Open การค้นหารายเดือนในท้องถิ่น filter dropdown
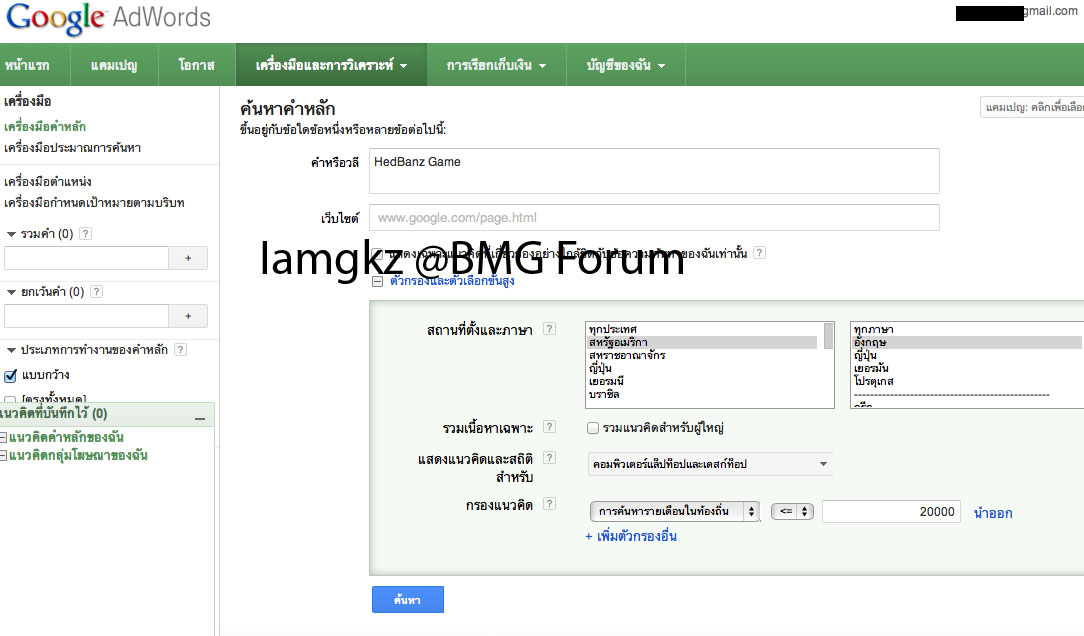 click(x=675, y=512)
